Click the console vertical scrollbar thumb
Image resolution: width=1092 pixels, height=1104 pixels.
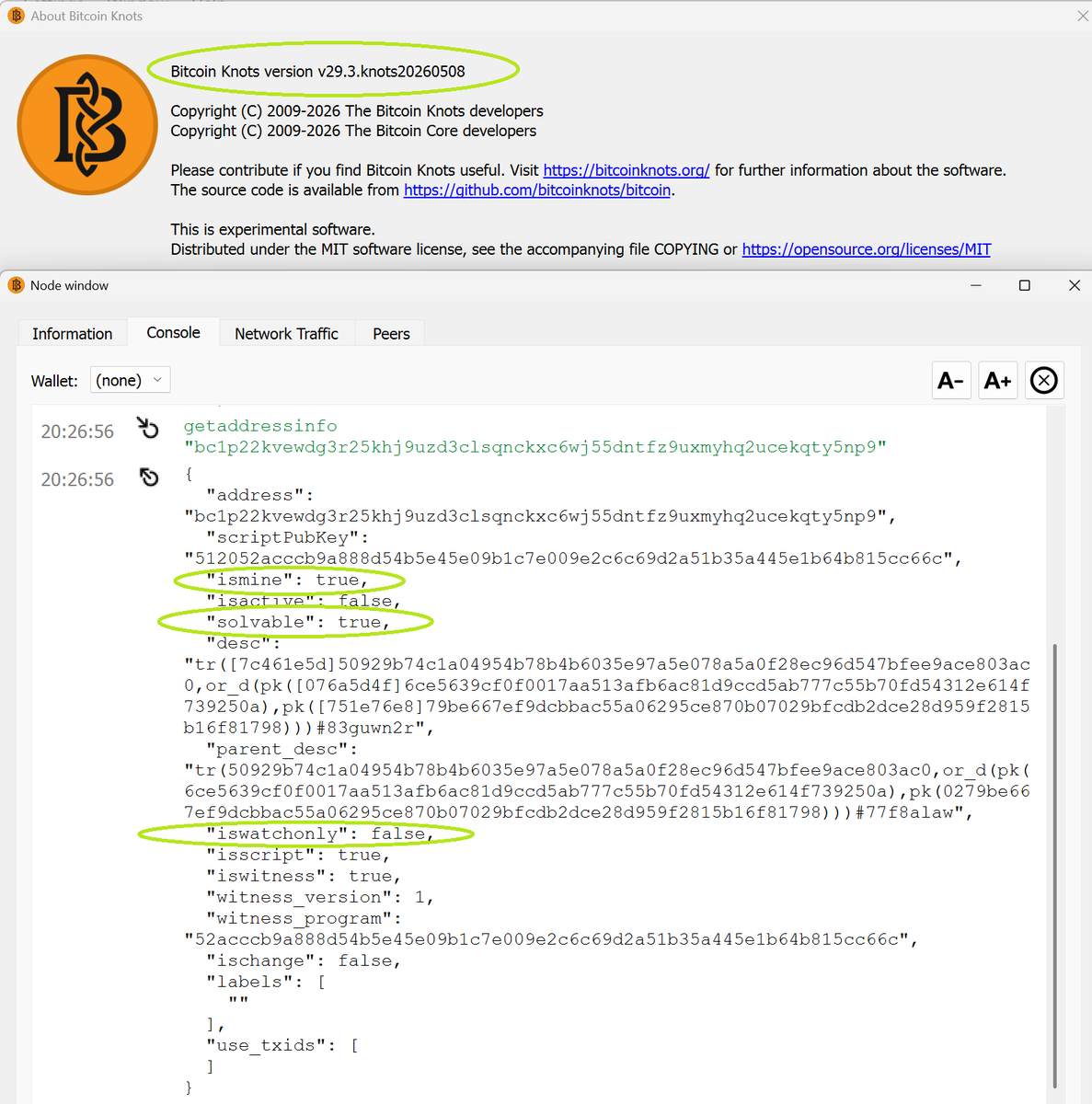(1054, 865)
